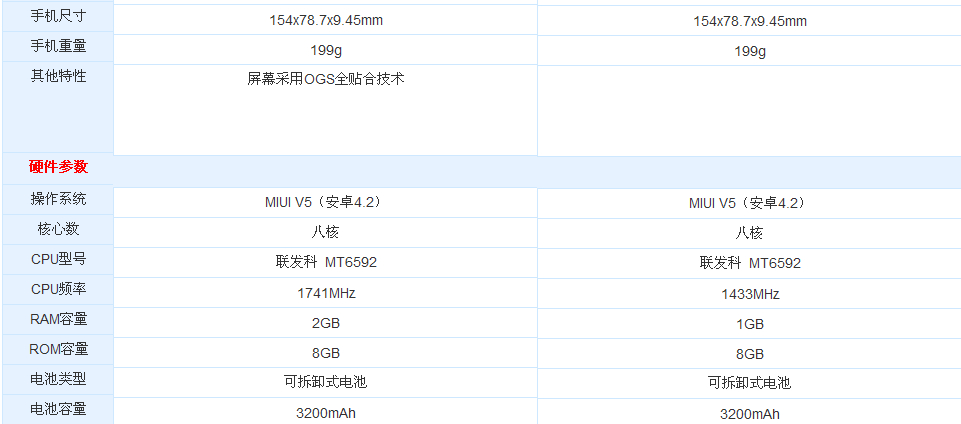Viewport: 961px width, 424px height.
Task: Select the 手机重量 row label
Action: (58, 46)
